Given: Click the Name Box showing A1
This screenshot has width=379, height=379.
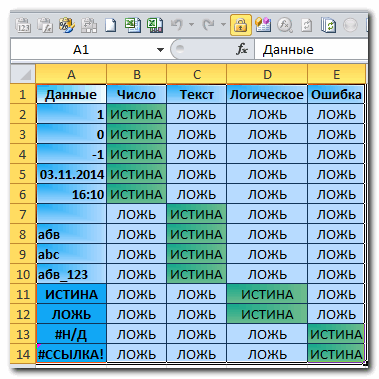Looking at the screenshot, I should (x=81, y=50).
